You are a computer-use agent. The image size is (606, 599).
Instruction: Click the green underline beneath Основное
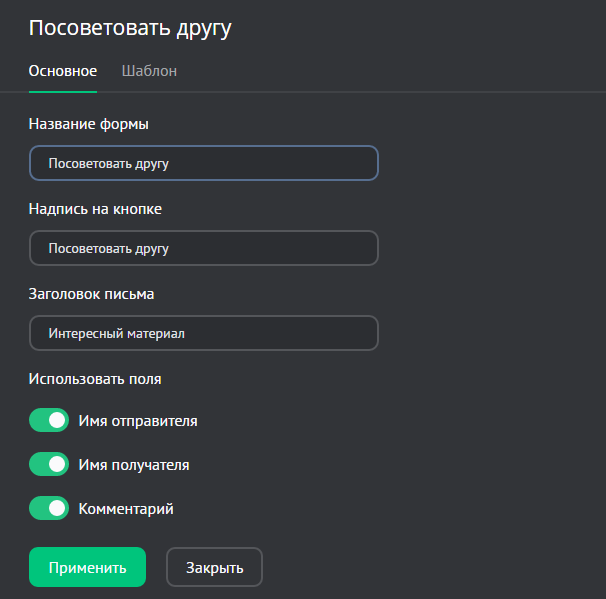(63, 91)
